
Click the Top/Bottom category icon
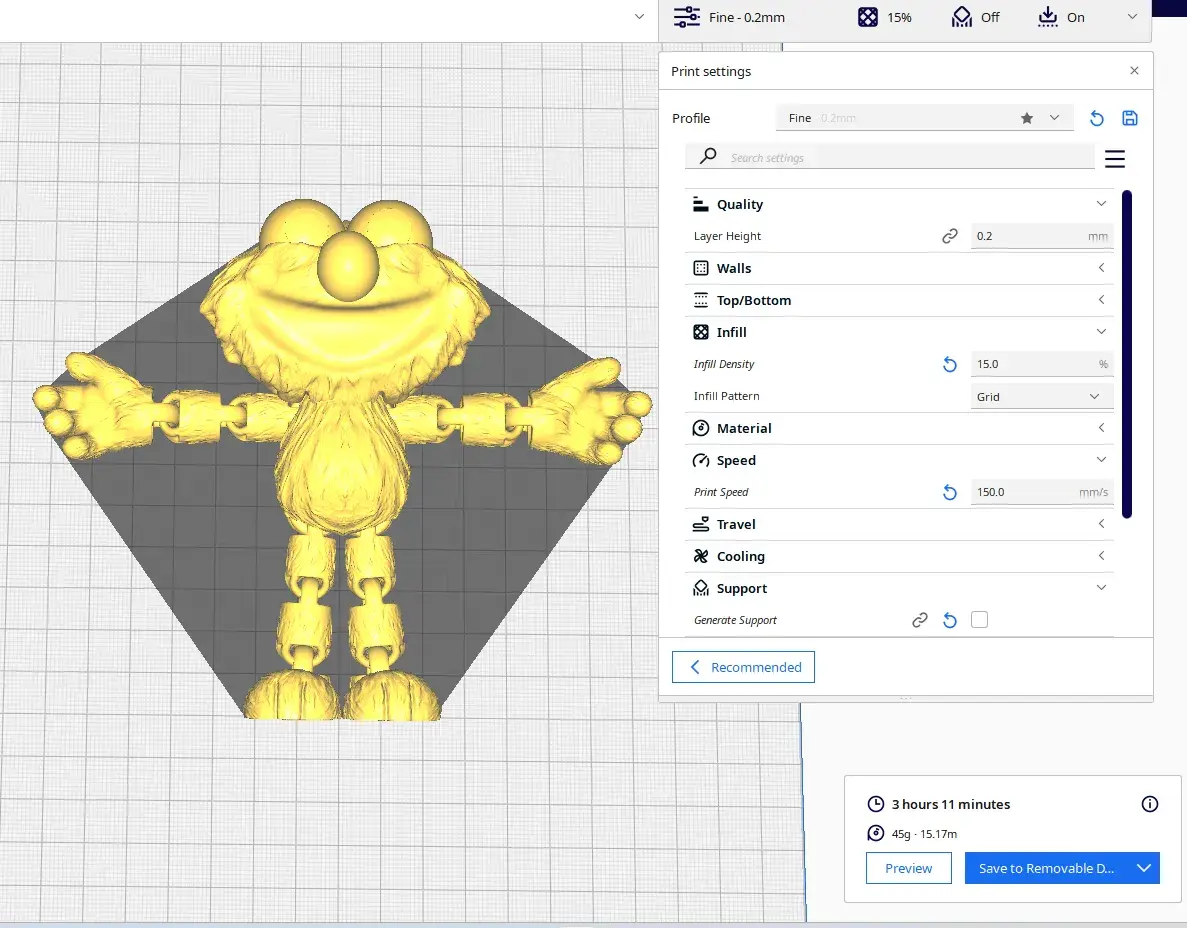[x=701, y=301]
